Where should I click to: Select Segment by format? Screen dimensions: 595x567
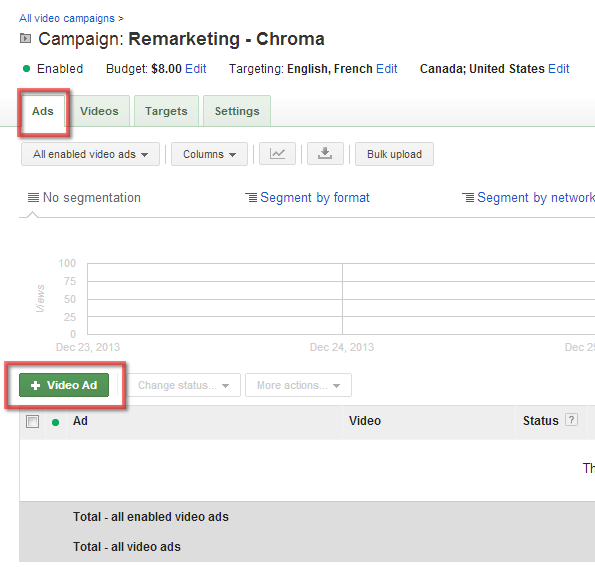[x=307, y=197]
